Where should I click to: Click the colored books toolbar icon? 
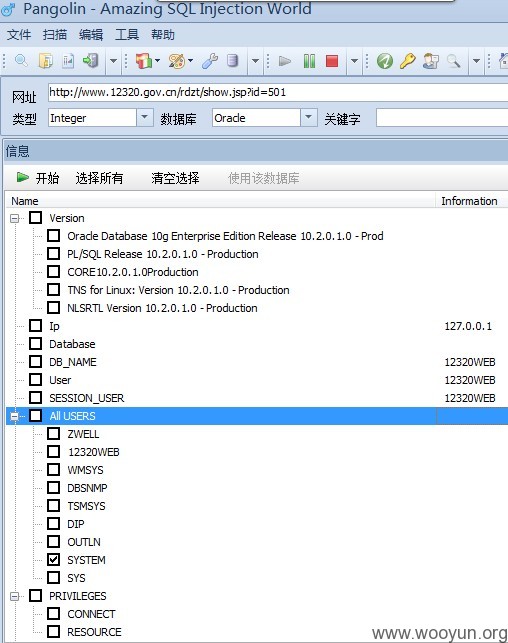144,61
